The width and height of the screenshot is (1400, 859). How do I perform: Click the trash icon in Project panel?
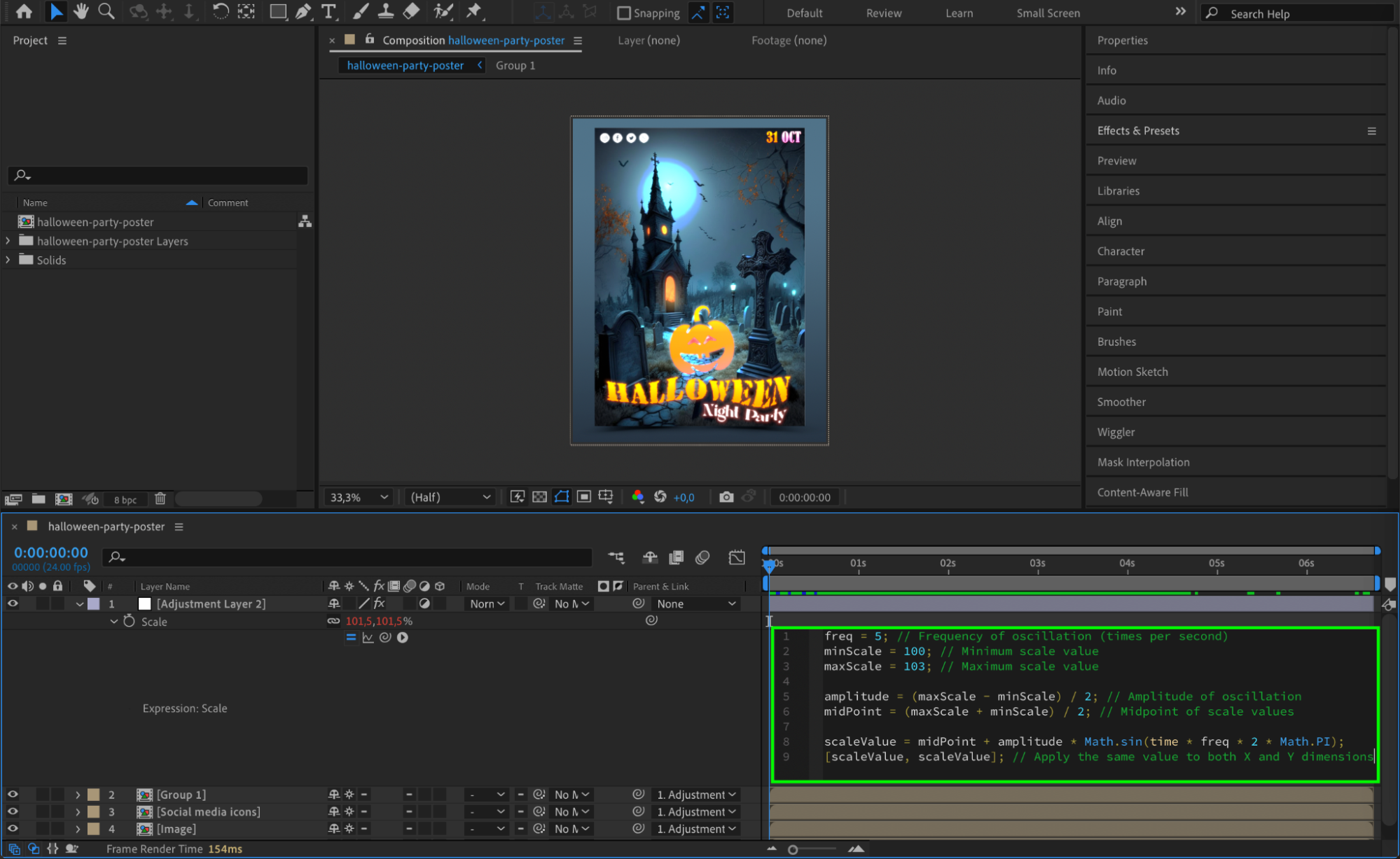pos(160,498)
